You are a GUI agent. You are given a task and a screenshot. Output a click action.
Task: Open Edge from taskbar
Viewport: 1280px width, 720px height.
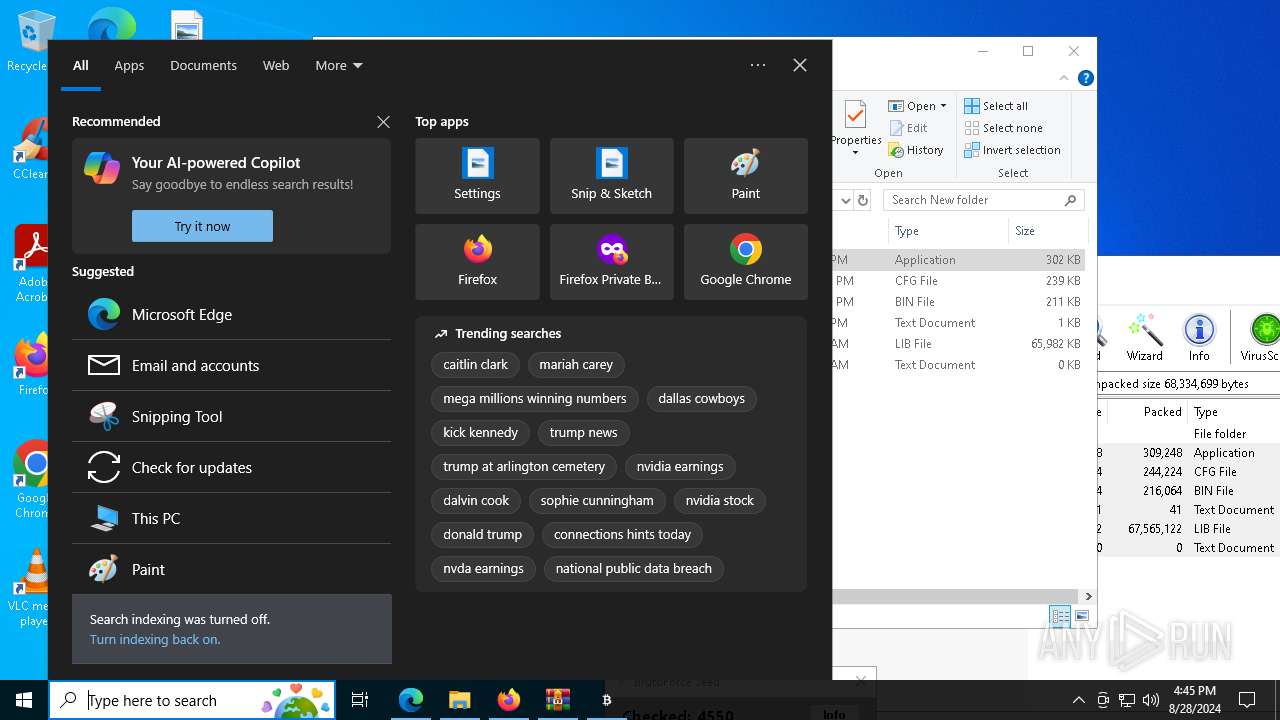411,700
